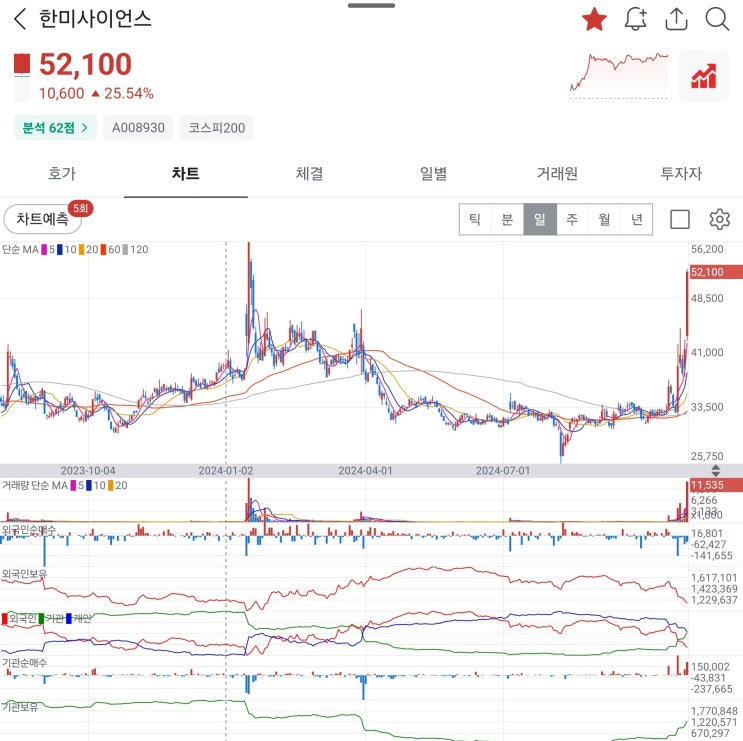The width and height of the screenshot is (743, 741).
Task: Select the 년 yearly interval
Action: [636, 219]
